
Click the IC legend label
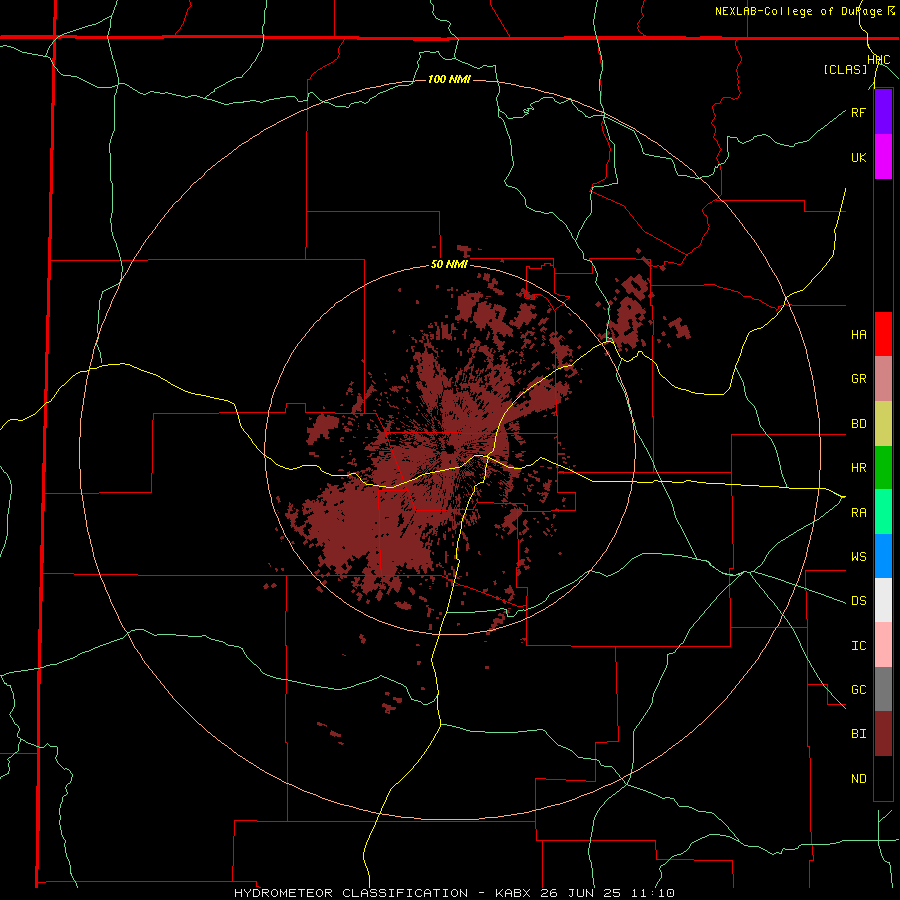pos(858,646)
